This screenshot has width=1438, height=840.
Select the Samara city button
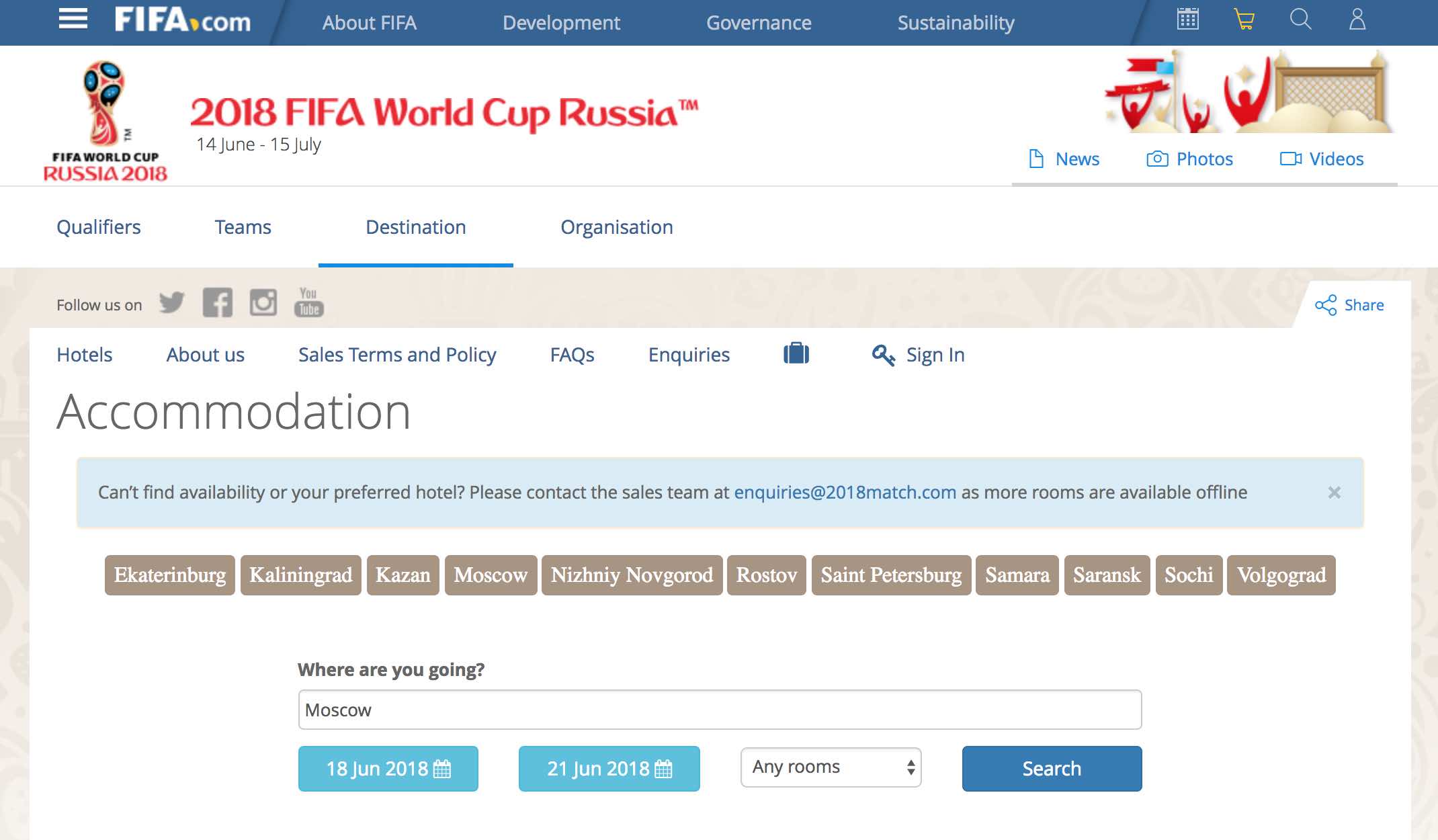1017,575
